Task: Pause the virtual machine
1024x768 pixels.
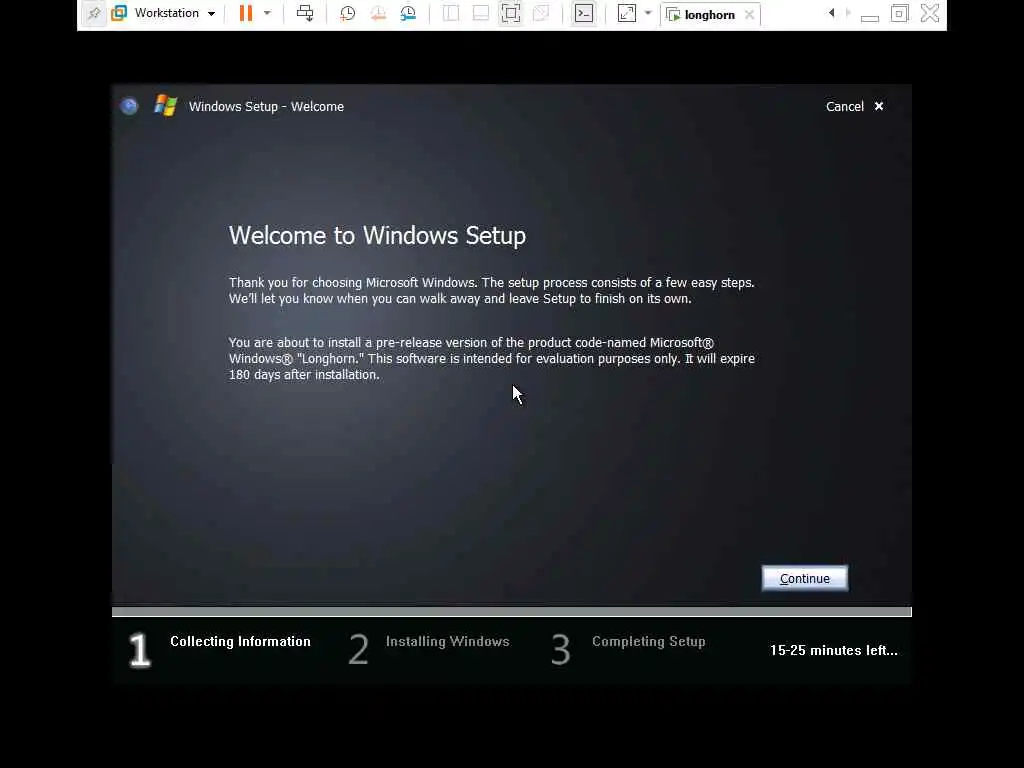Action: pyautogui.click(x=246, y=13)
